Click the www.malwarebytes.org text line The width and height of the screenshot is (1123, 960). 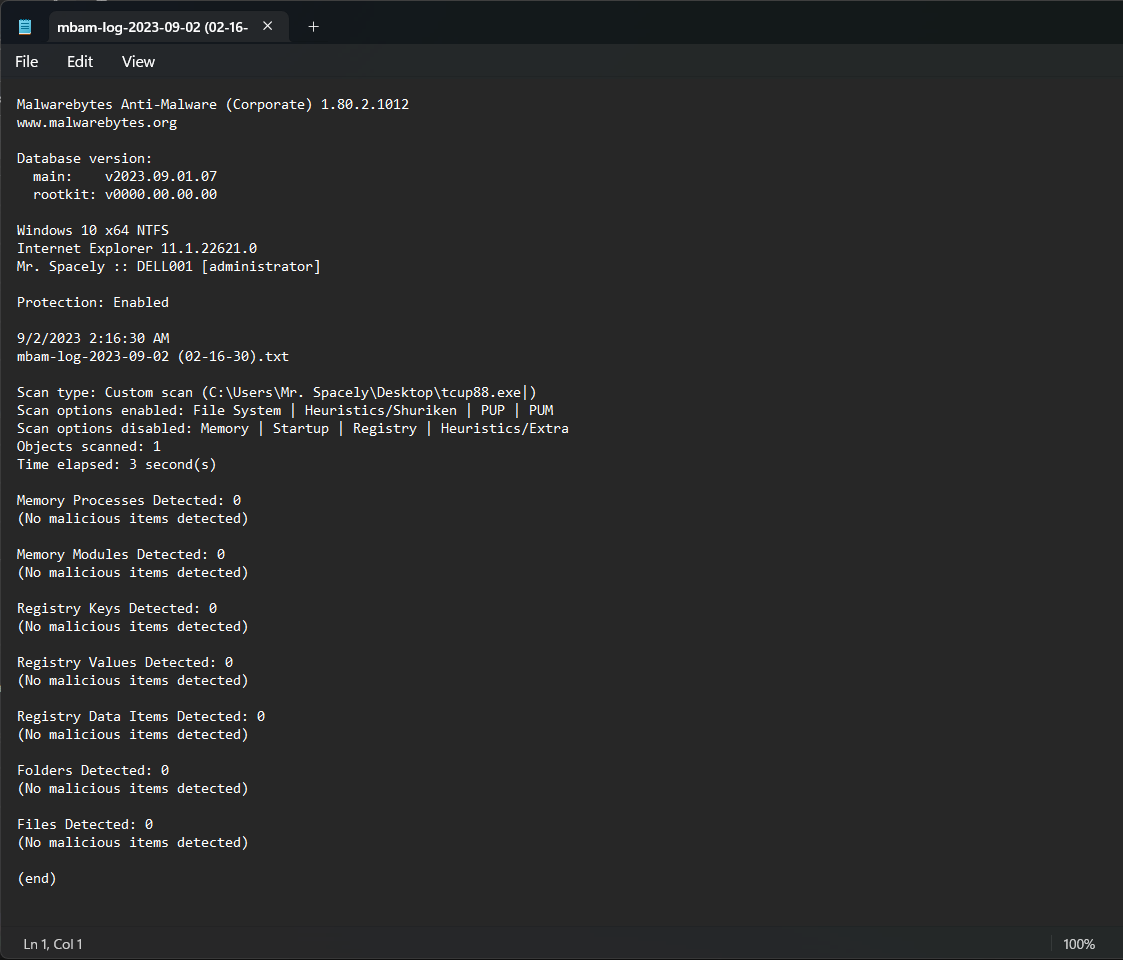tap(97, 123)
